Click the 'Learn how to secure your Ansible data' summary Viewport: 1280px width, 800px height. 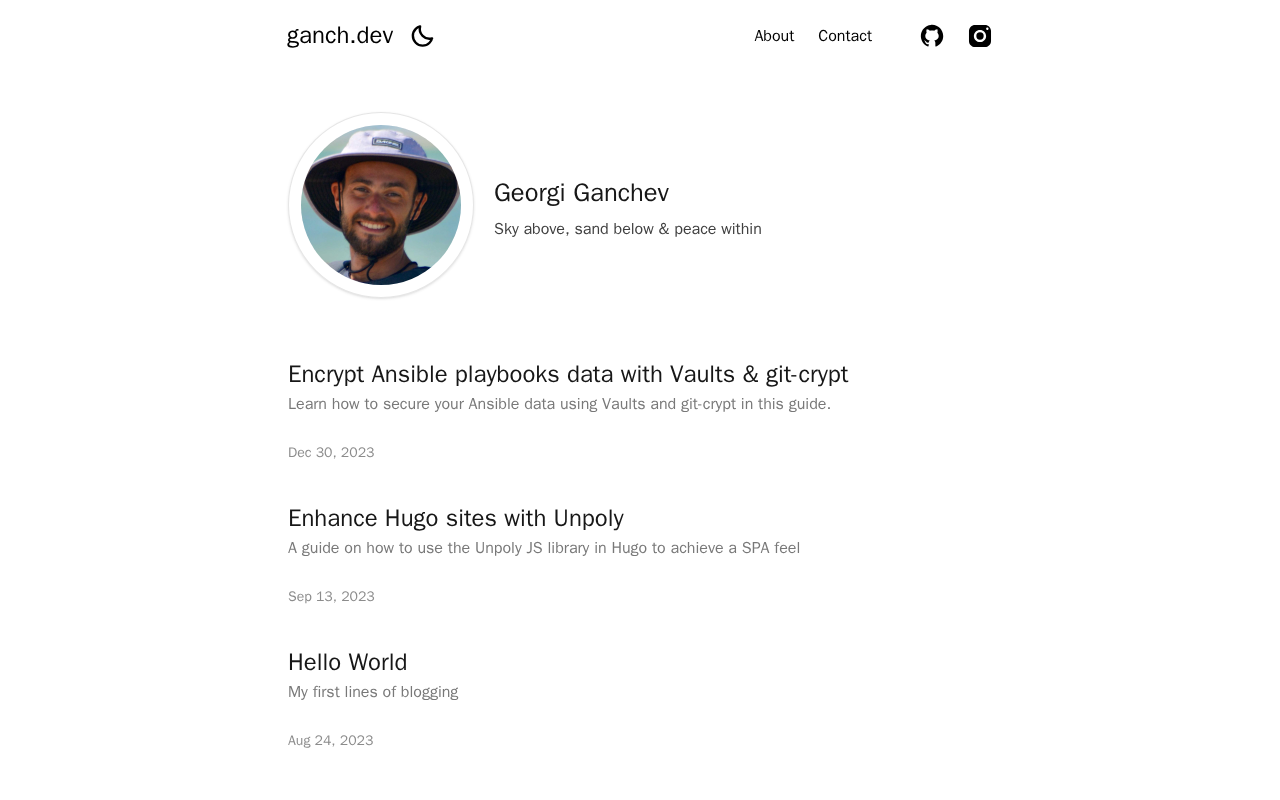click(x=559, y=404)
